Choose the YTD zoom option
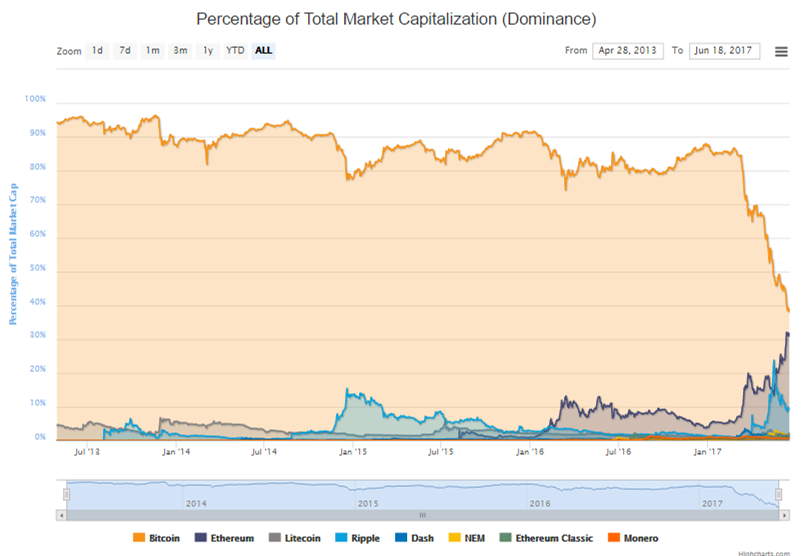Viewport: 807px width, 556px height. pyautogui.click(x=235, y=50)
